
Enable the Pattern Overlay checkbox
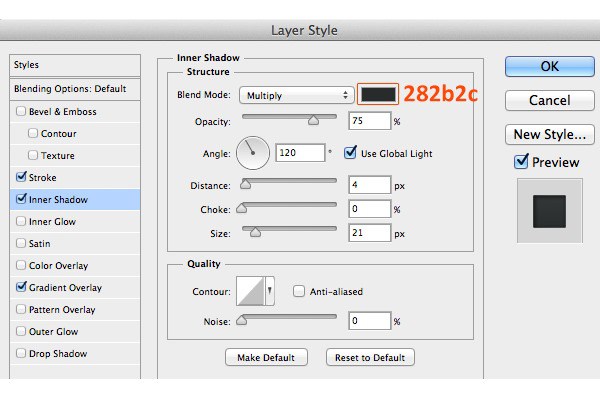[21, 309]
